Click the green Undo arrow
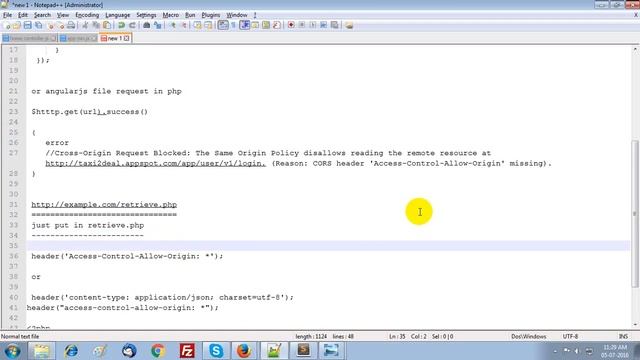Viewport: 640px width, 360px height. click(121, 25)
